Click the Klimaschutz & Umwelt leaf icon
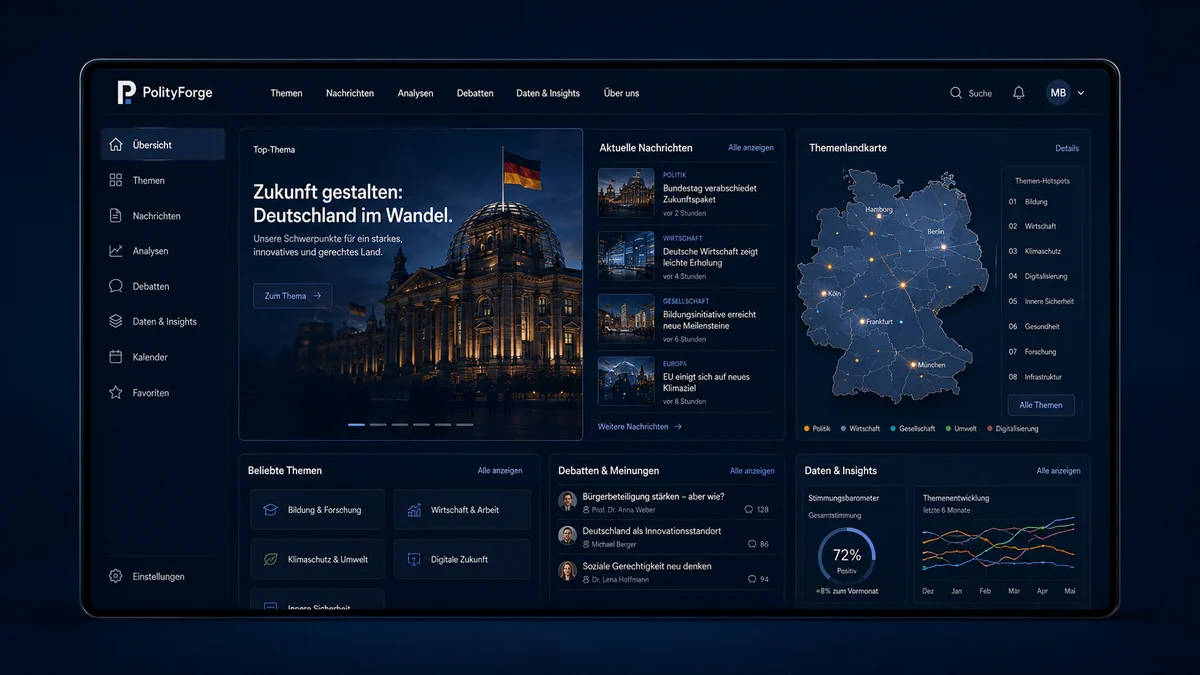 tap(271, 560)
